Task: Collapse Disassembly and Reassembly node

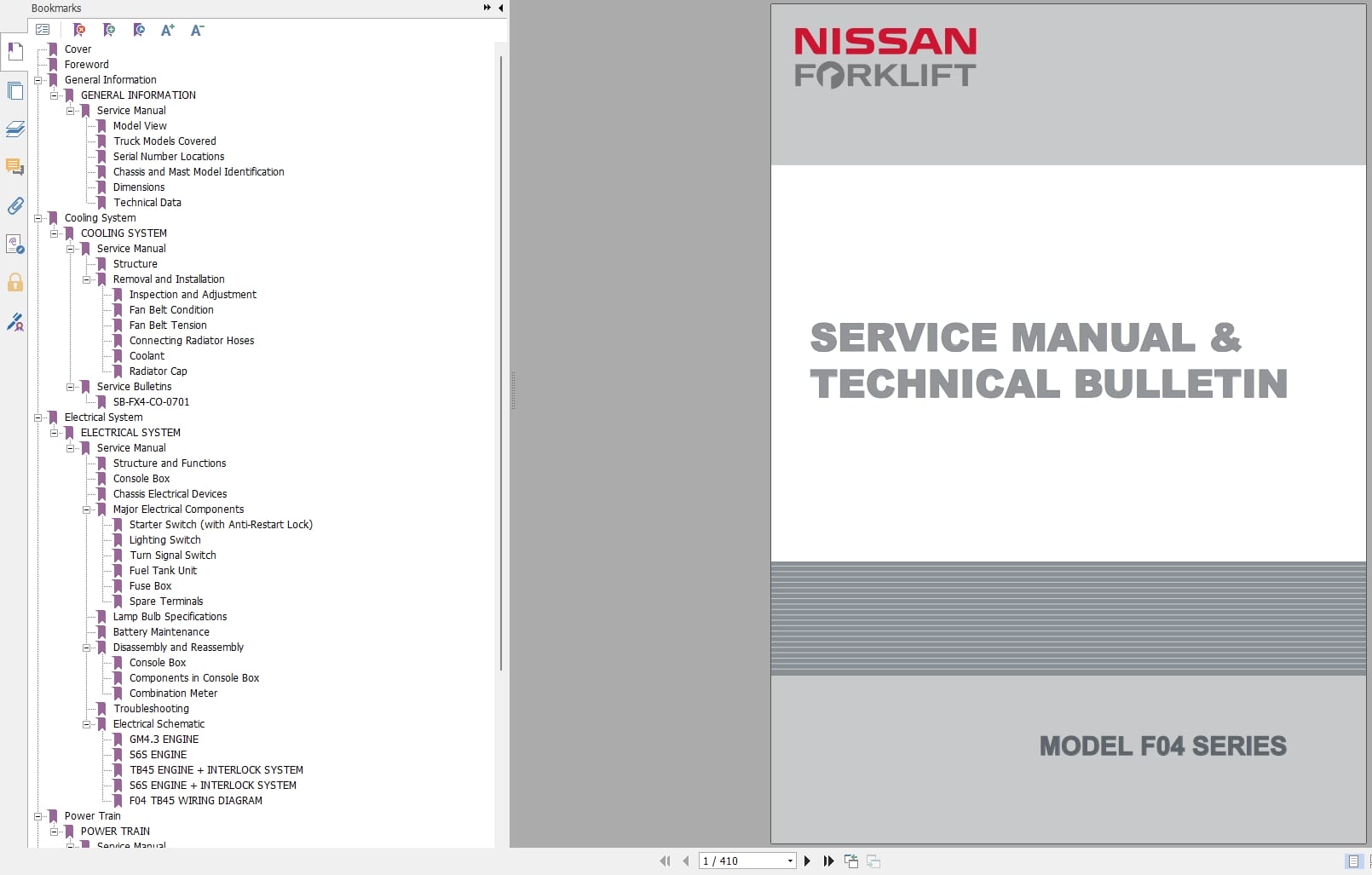Action: click(86, 648)
